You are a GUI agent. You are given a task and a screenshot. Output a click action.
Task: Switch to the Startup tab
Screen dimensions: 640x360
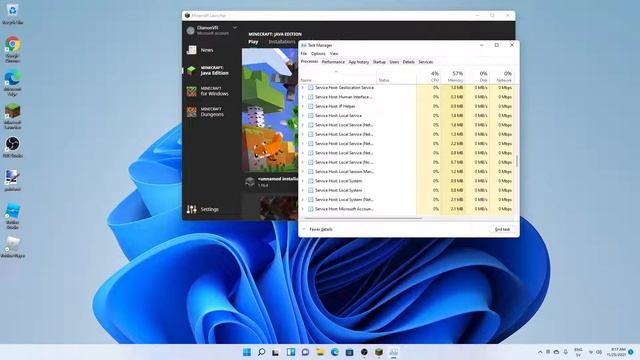[x=379, y=62]
